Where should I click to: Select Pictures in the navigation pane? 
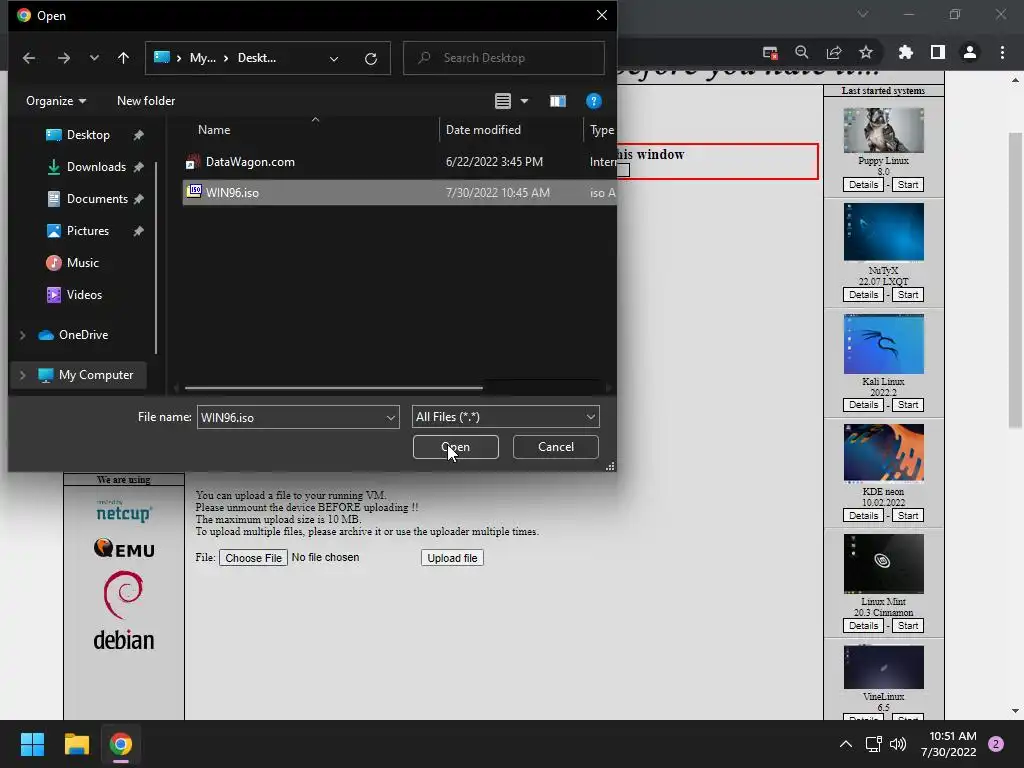pos(88,231)
